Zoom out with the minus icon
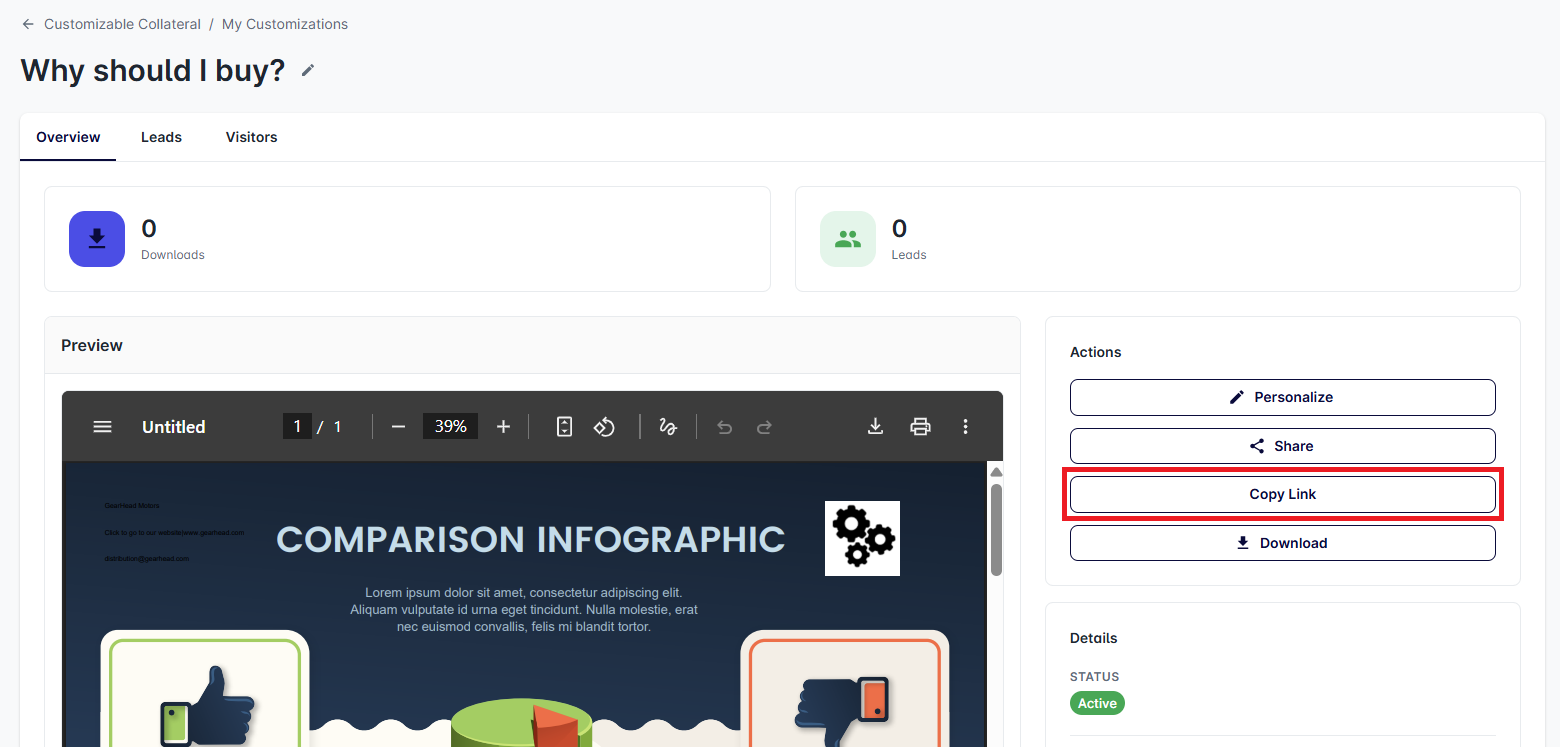Viewport: 1560px width, 747px height. point(398,427)
